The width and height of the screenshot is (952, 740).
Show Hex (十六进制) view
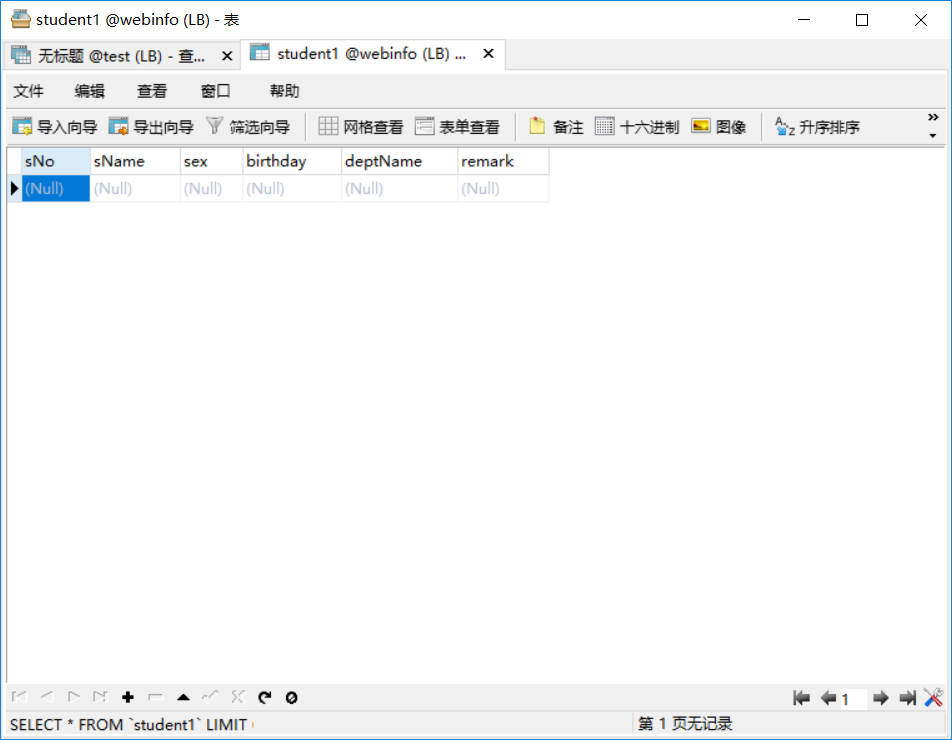(x=636, y=127)
